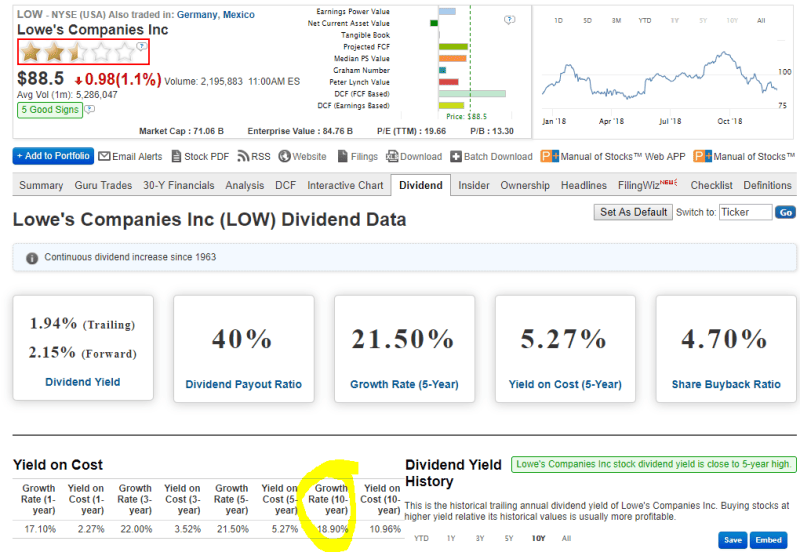Select 5Y range in dividend yield history
Screen dimensions: 800x552
coord(509,538)
